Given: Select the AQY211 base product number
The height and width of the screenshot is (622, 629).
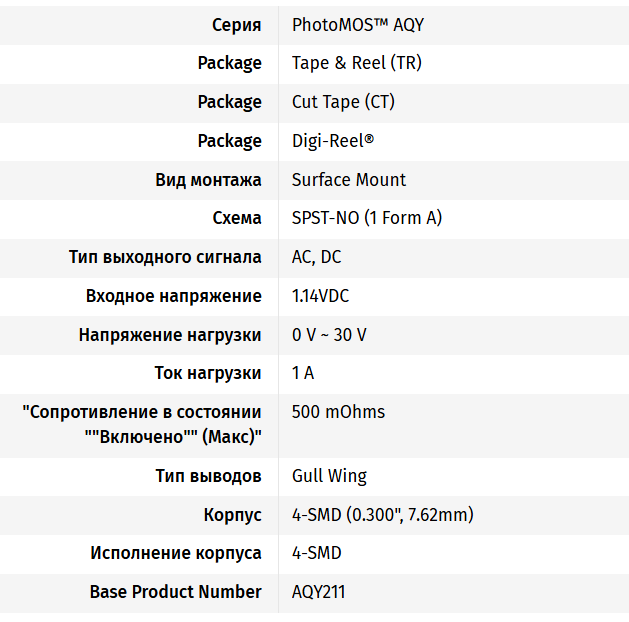Looking at the screenshot, I should 318,592.
